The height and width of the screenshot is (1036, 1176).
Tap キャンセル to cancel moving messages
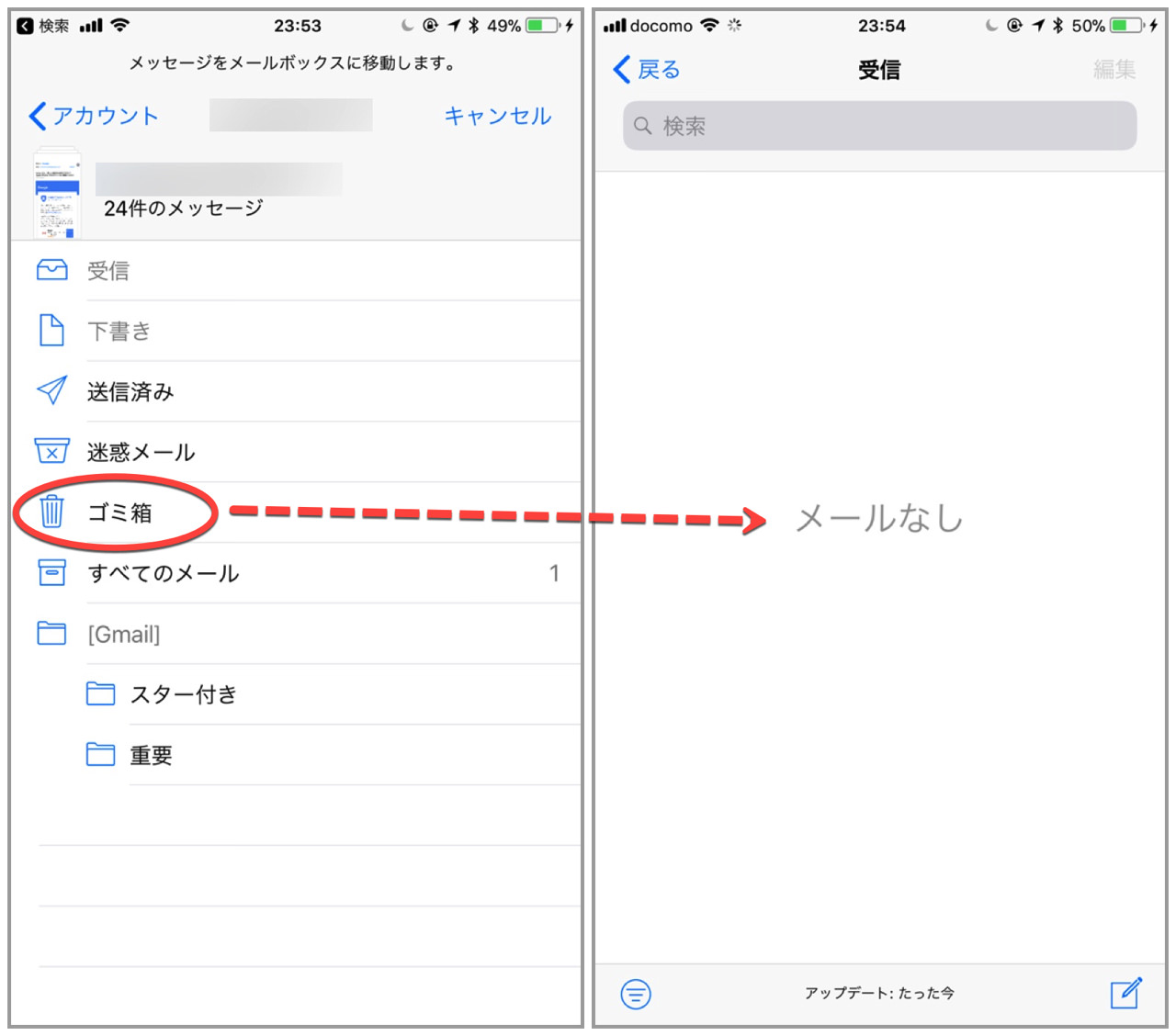coord(497,116)
